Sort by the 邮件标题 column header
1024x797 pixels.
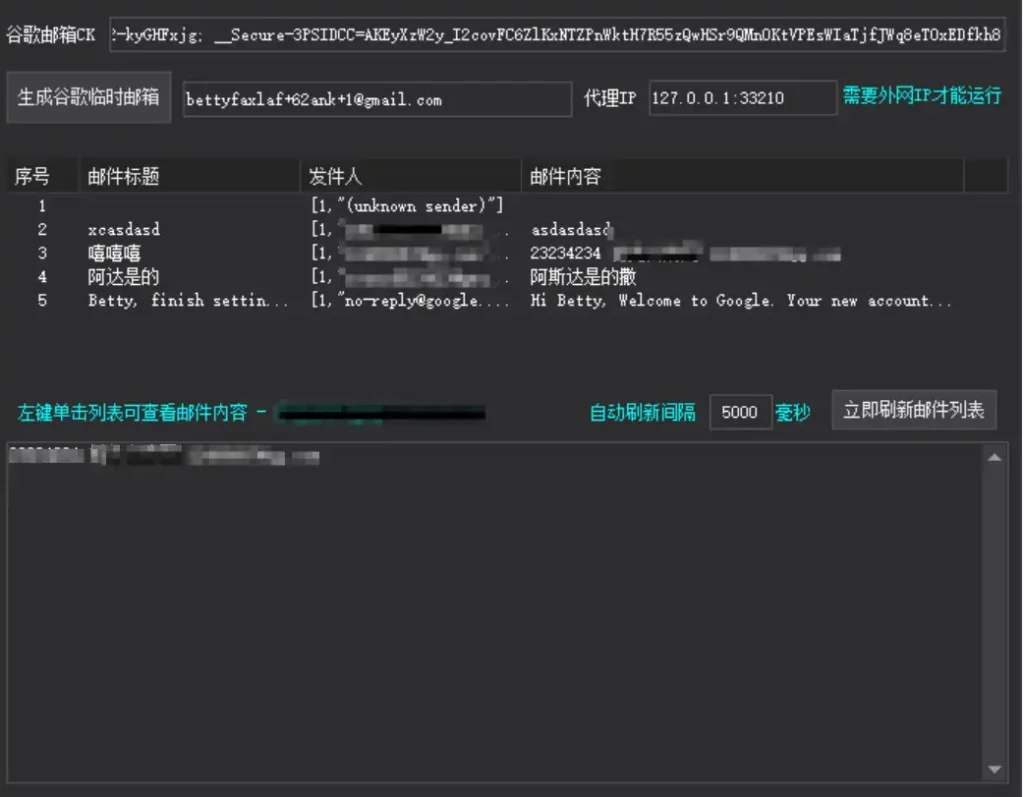189,176
